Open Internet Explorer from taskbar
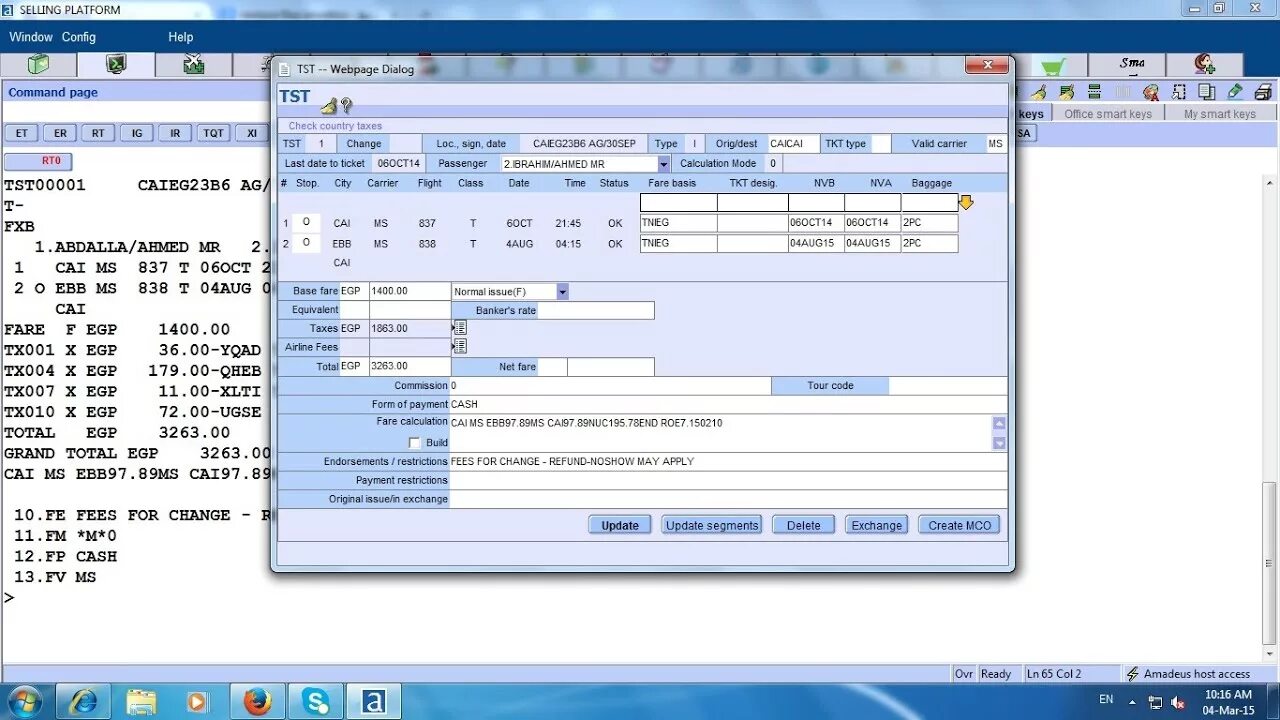The height and width of the screenshot is (720, 1280). 83,701
